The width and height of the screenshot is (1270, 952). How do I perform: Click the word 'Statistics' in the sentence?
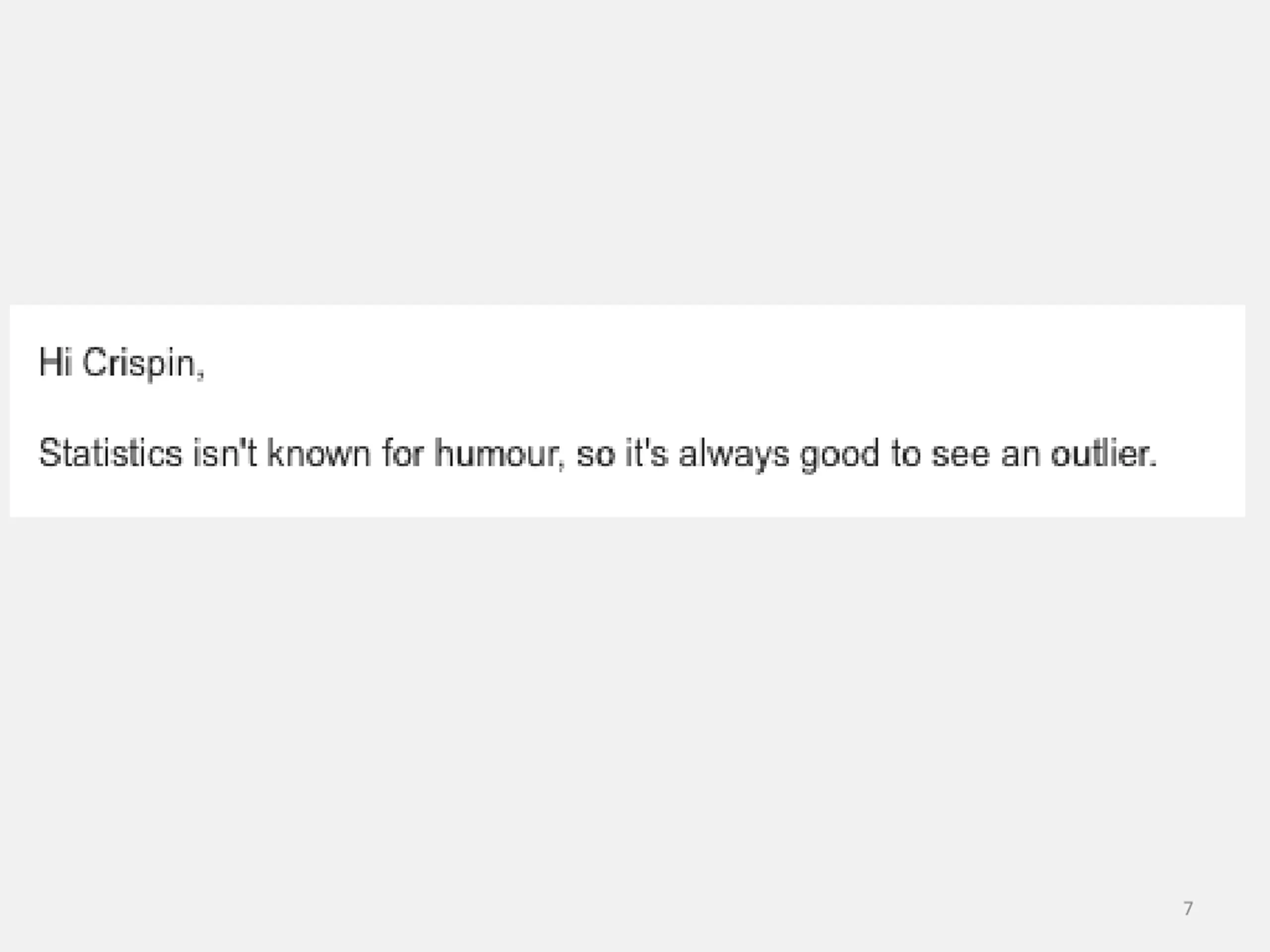pyautogui.click(x=110, y=453)
